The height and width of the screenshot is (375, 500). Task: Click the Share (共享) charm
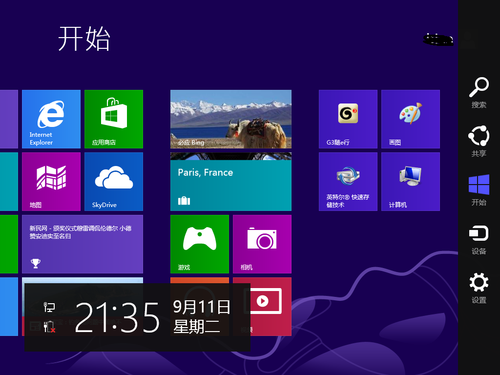click(x=479, y=141)
